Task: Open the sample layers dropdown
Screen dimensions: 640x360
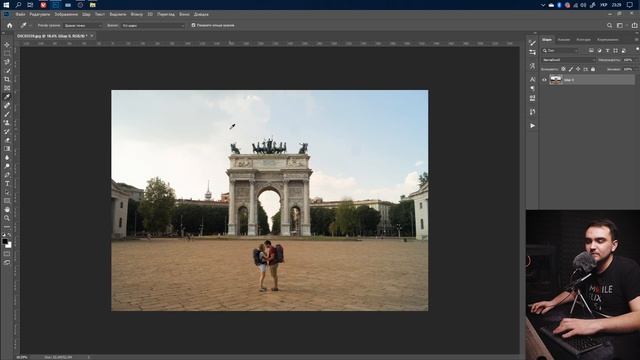Action: coord(153,25)
